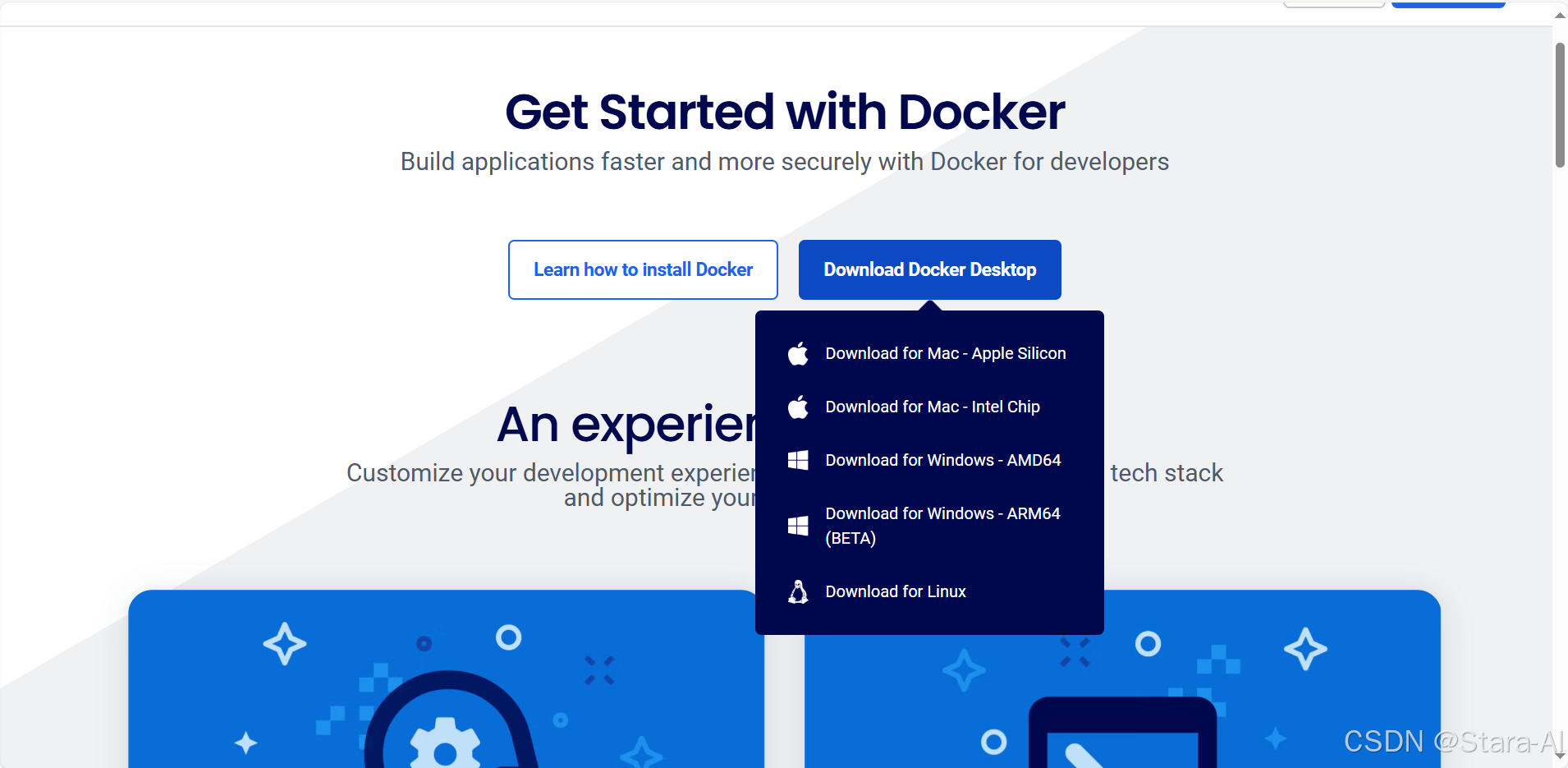Click Learn how to install Docker button
The image size is (1568, 768).
[643, 269]
